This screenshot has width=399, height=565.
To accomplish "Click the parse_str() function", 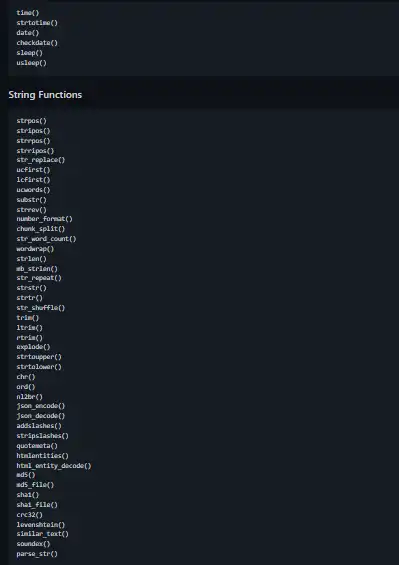I will (37, 554).
